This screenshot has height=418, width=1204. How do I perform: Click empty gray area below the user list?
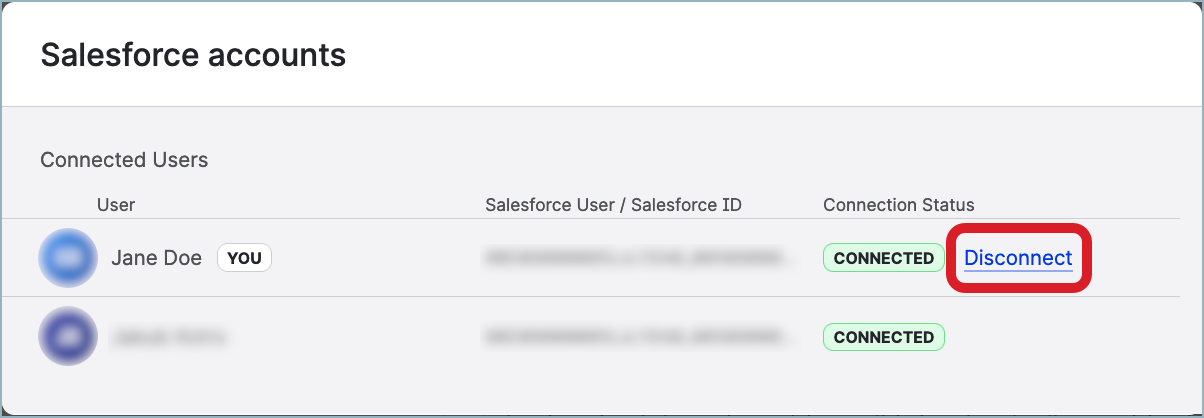(600, 390)
